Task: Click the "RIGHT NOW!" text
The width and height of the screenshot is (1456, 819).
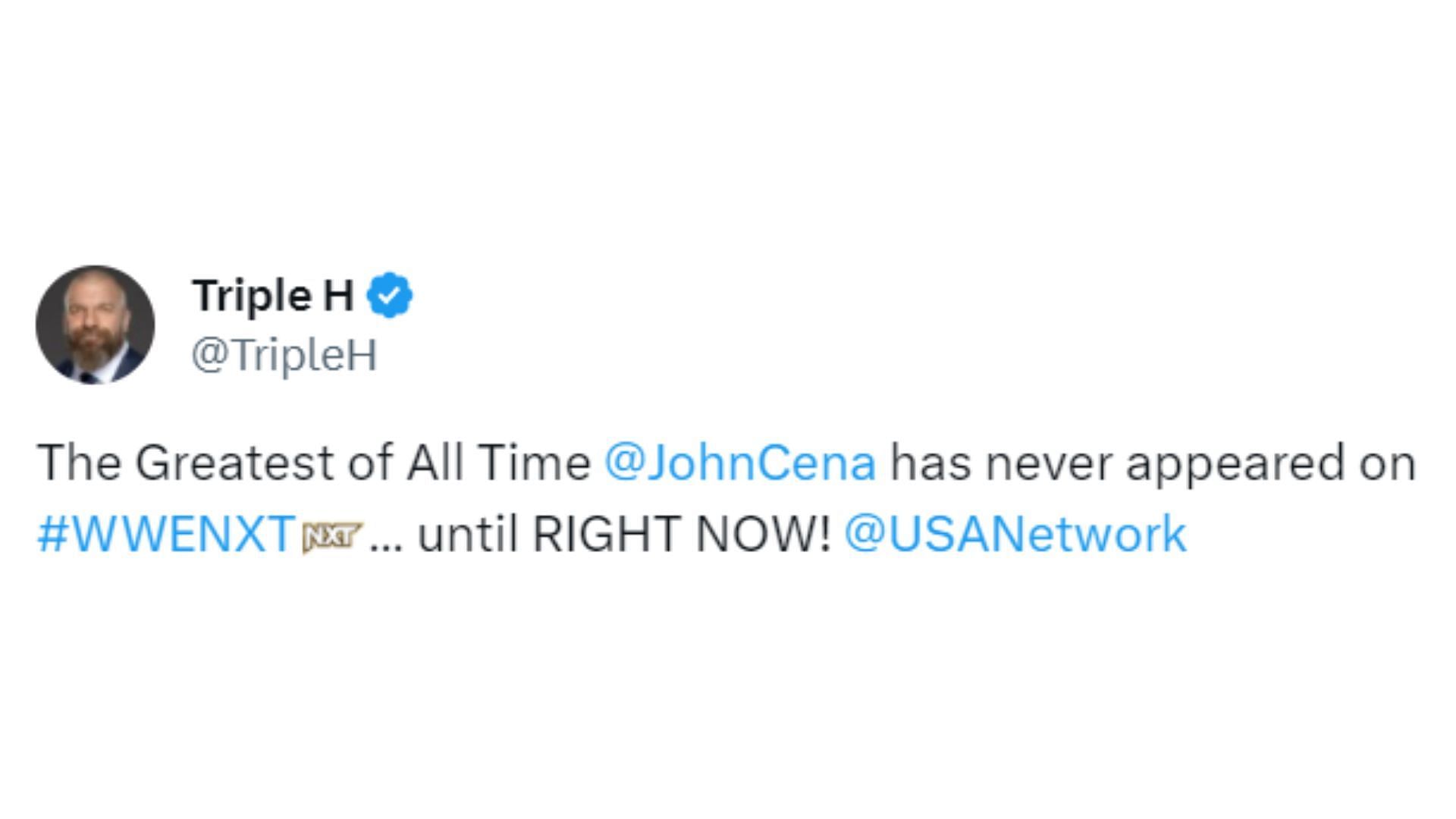Action: pyautogui.click(x=682, y=534)
